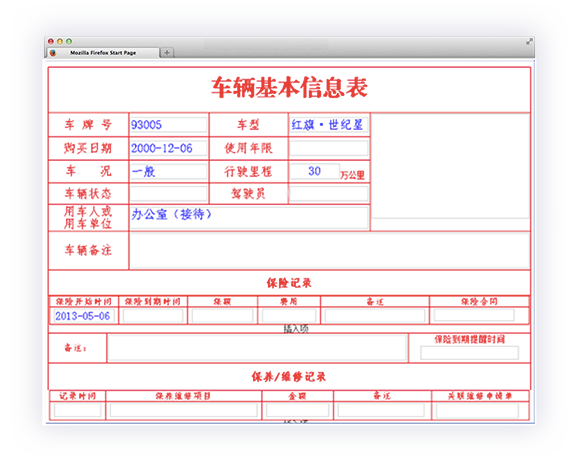Click the 车辆备注 text area

click(x=330, y=250)
